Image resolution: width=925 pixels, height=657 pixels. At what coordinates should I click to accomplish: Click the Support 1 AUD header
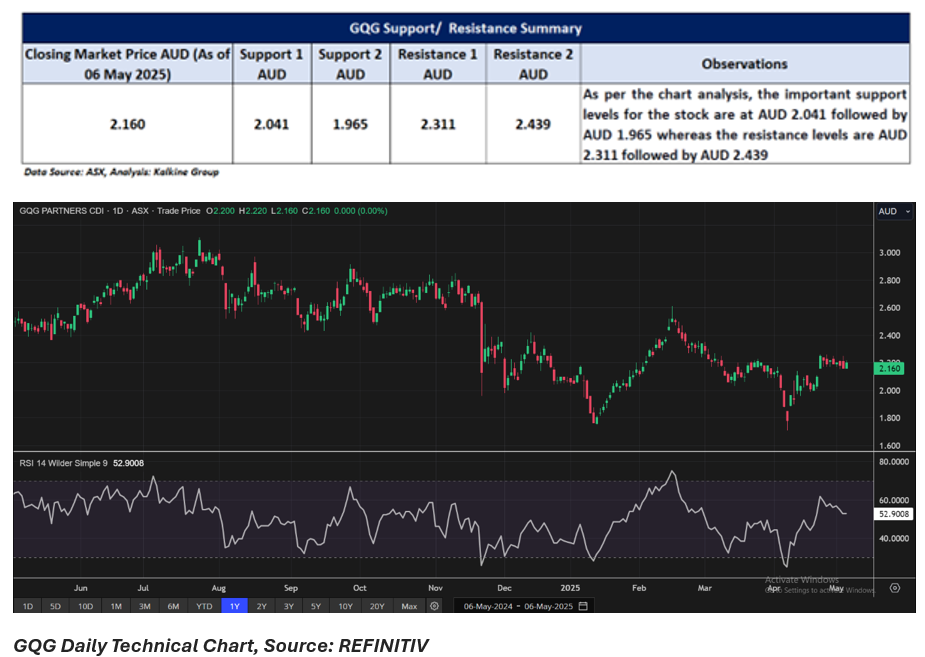271,64
